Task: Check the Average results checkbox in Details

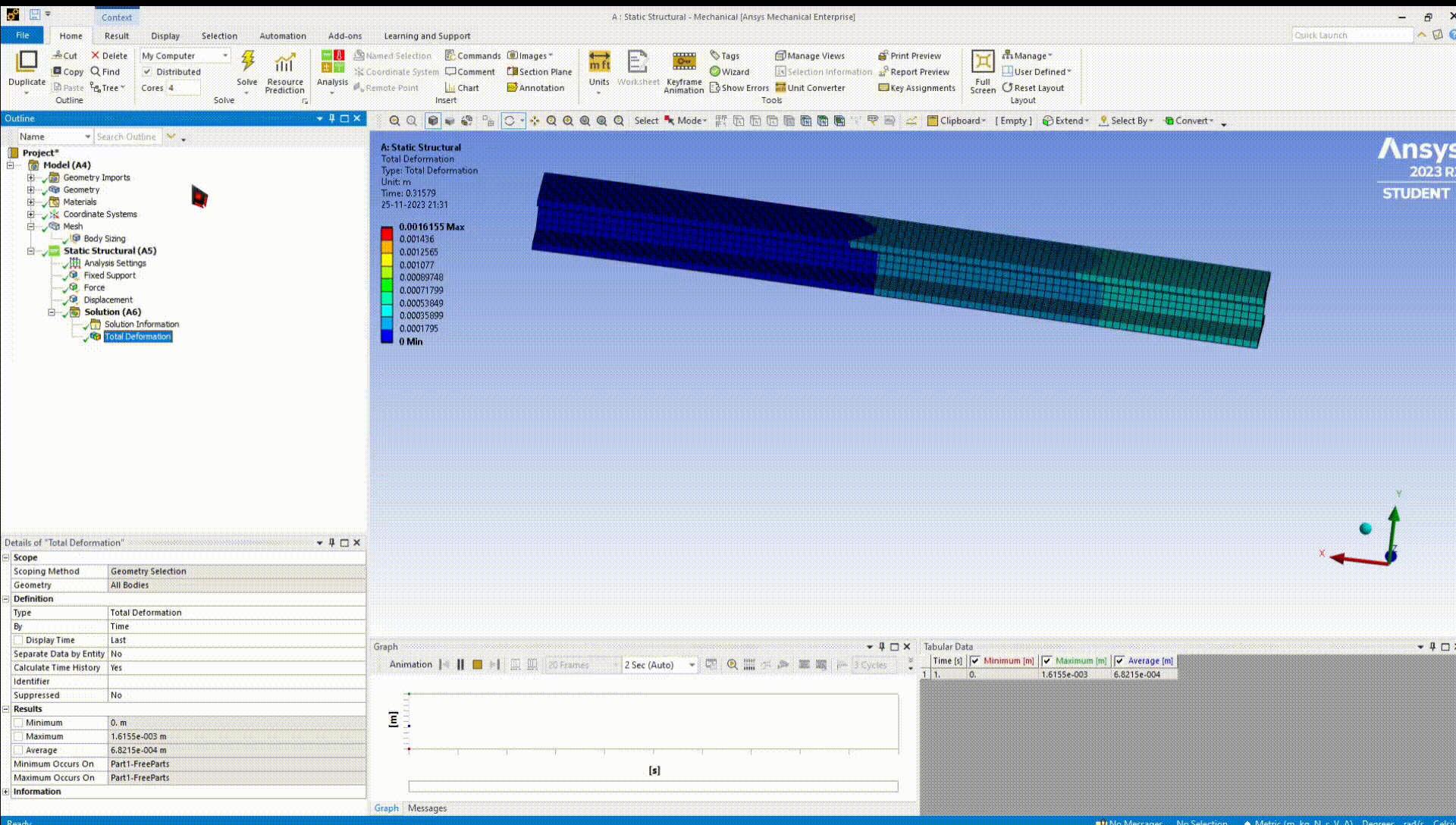Action: (18, 751)
